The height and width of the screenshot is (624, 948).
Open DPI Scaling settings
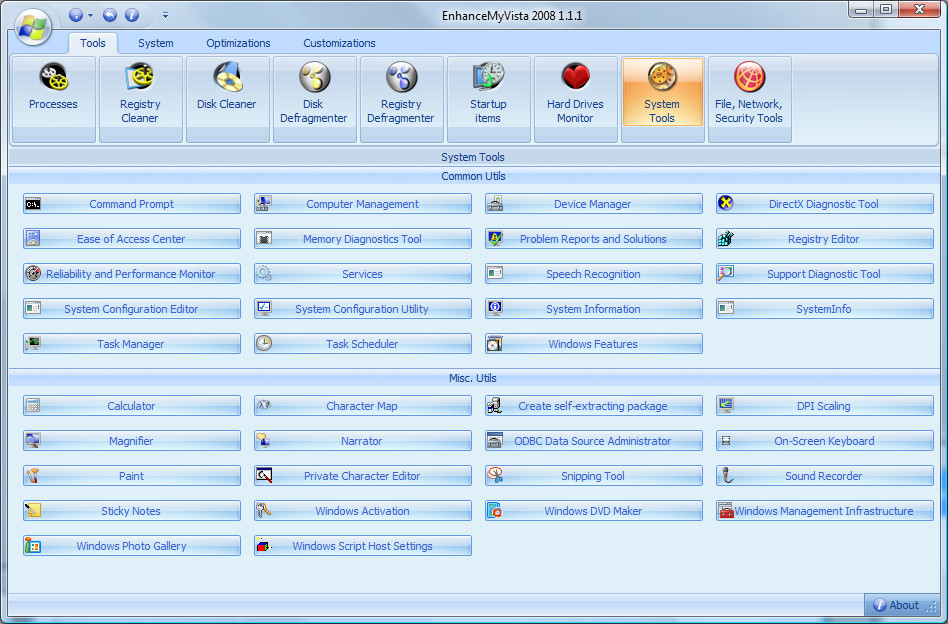pyautogui.click(x=825, y=406)
